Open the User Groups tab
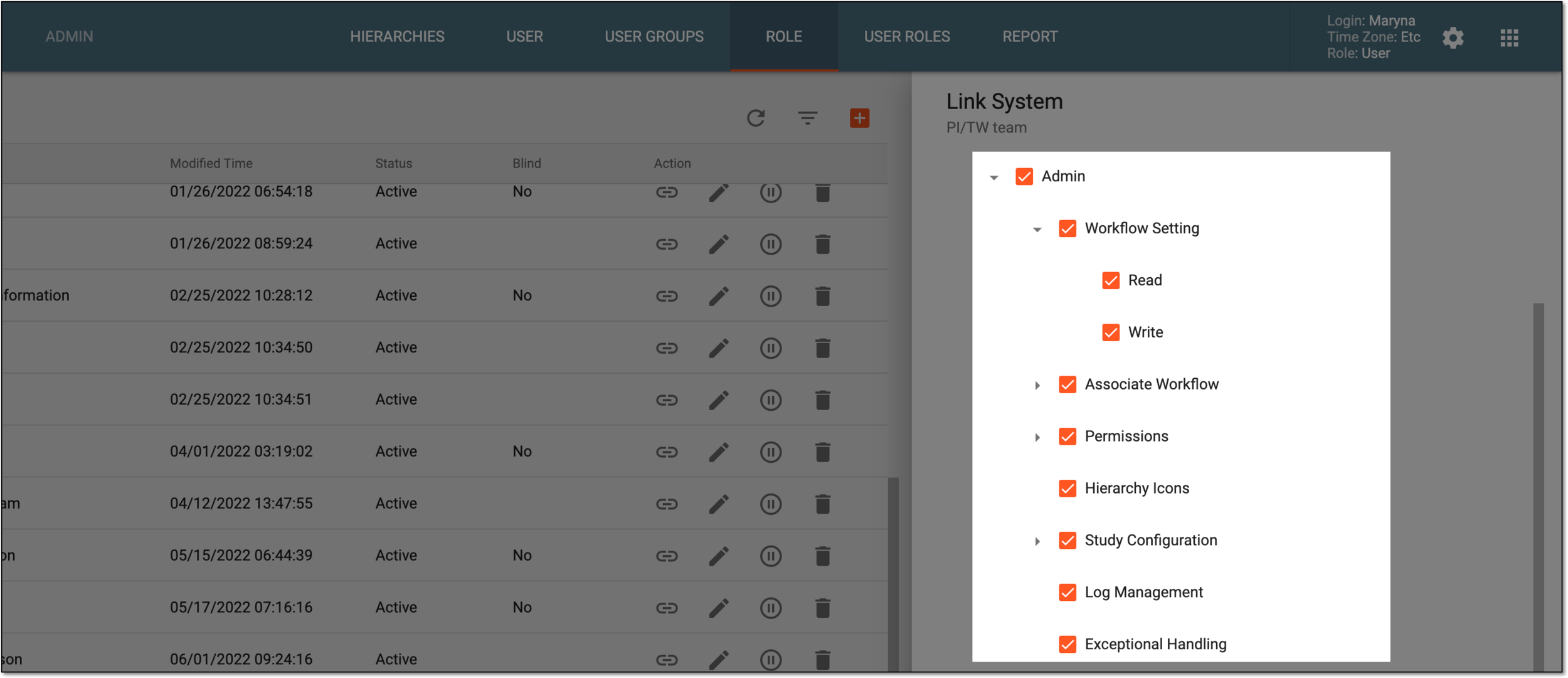This screenshot has width=1568, height=678. pyautogui.click(x=654, y=36)
